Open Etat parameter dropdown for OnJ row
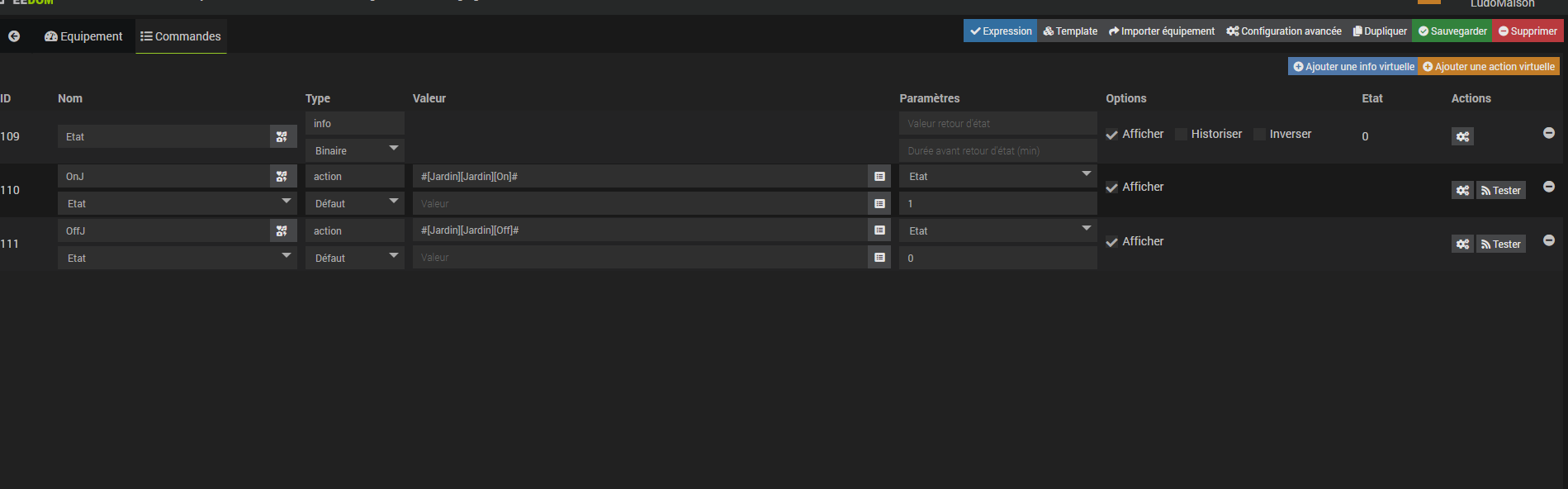The height and width of the screenshot is (489, 1568). click(x=998, y=176)
